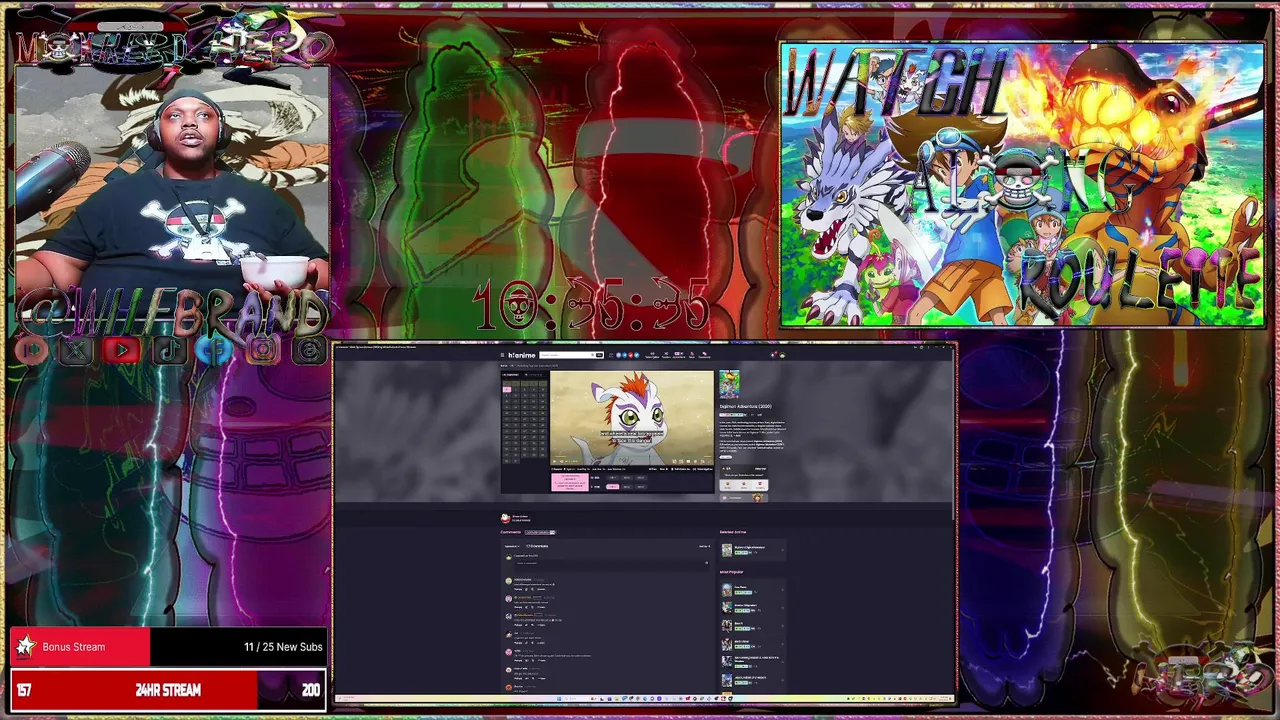Image resolution: width=1280 pixels, height=720 pixels.
Task: Open the Digimon Adventure (2020) title
Action: tap(745, 406)
